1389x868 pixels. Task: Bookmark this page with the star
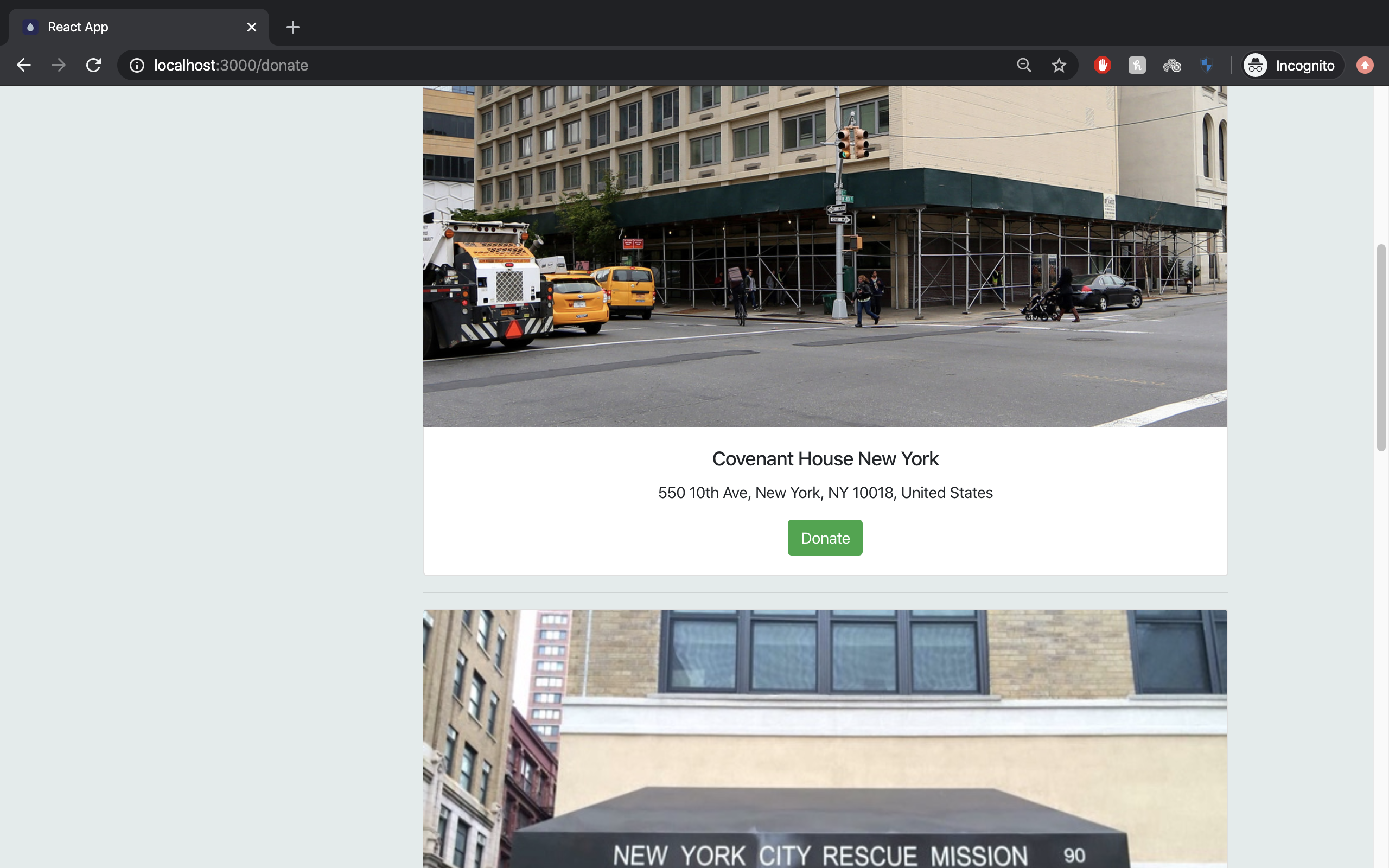tap(1059, 66)
